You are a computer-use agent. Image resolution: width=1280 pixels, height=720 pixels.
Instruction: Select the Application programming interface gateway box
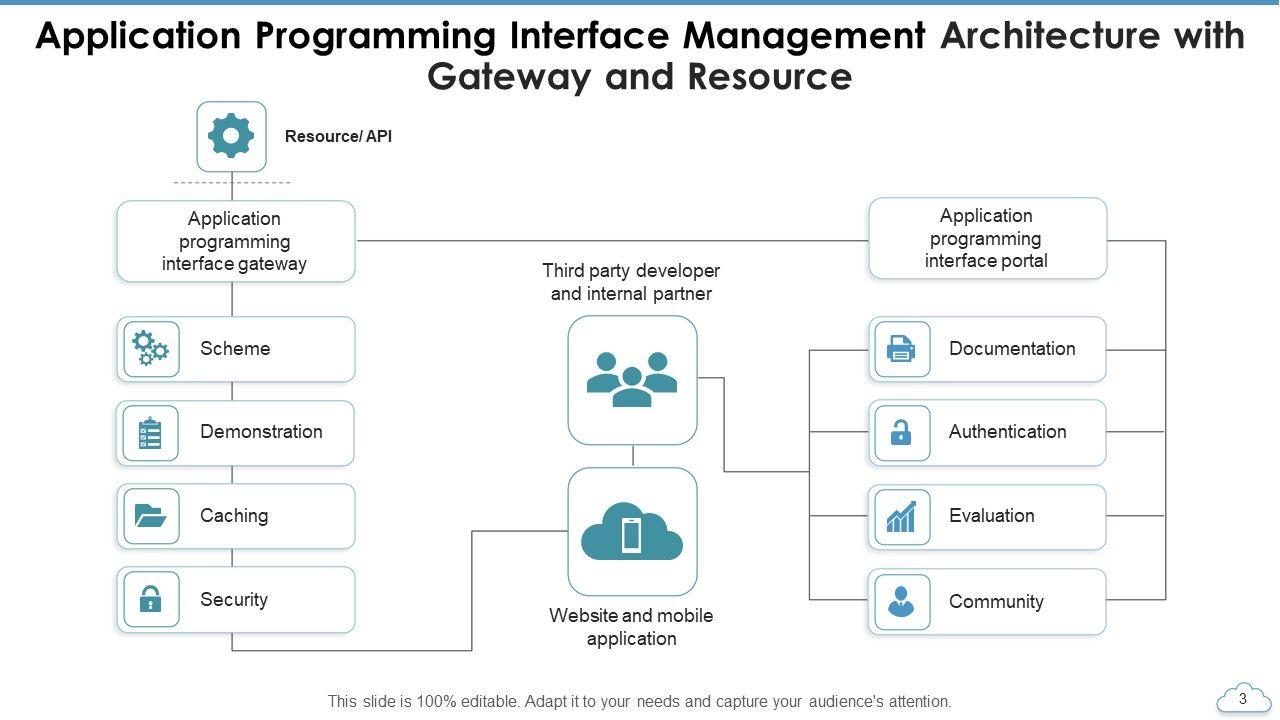(235, 242)
